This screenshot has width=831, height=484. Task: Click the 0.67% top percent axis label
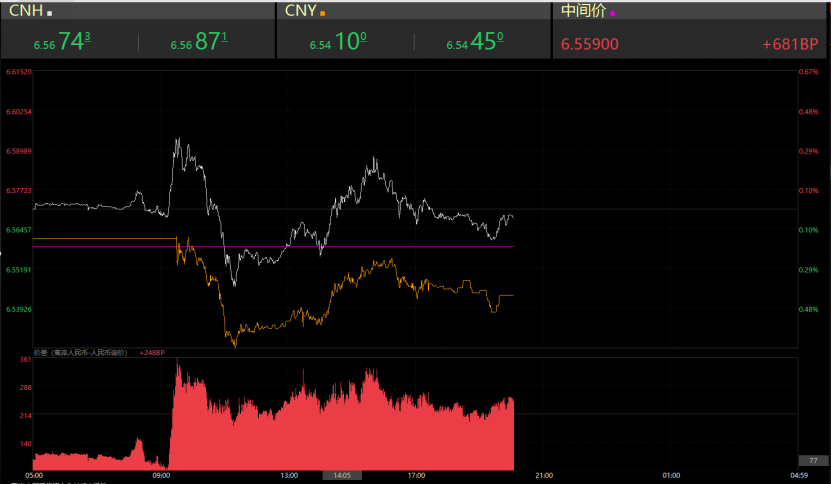coord(809,72)
